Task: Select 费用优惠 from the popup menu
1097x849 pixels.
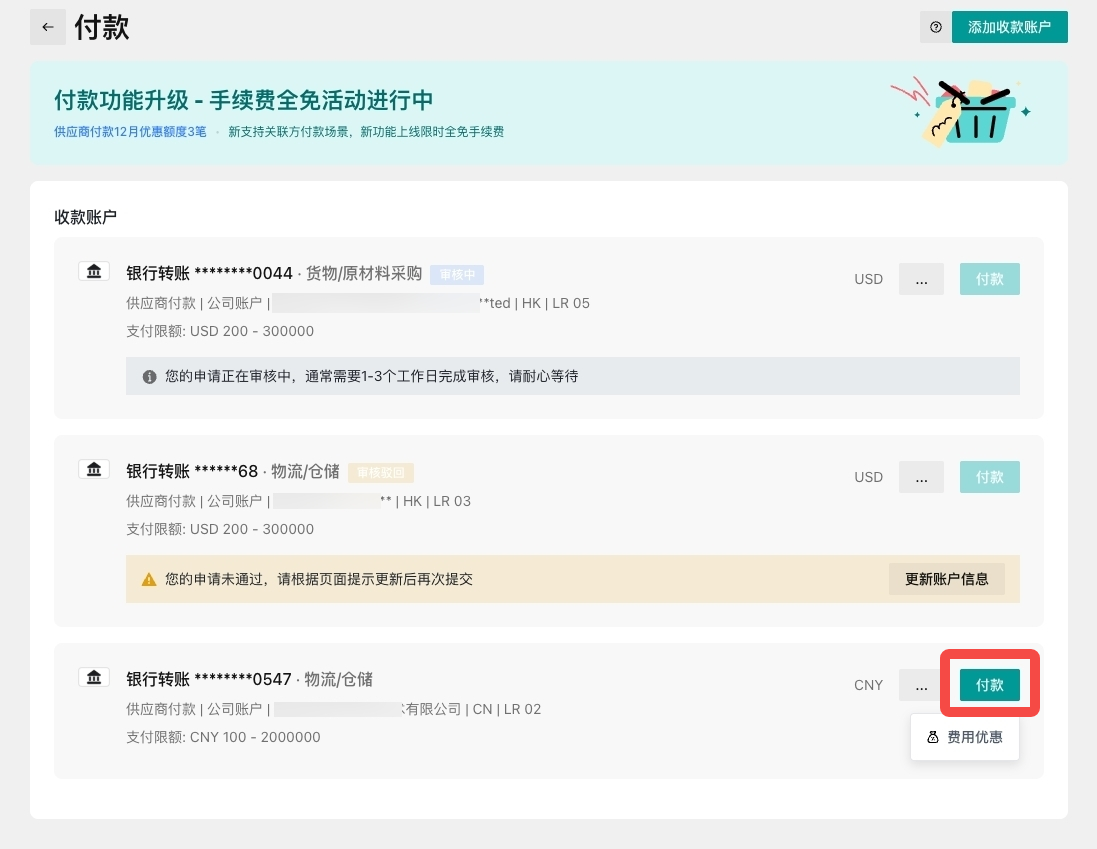Action: (x=964, y=737)
